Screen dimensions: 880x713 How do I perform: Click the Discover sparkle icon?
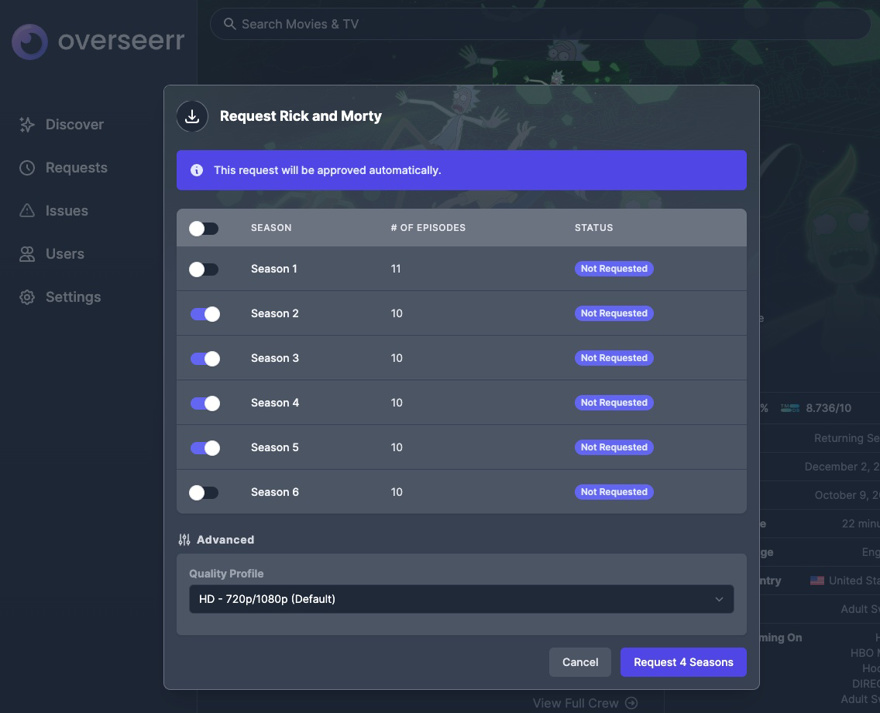(x=27, y=125)
